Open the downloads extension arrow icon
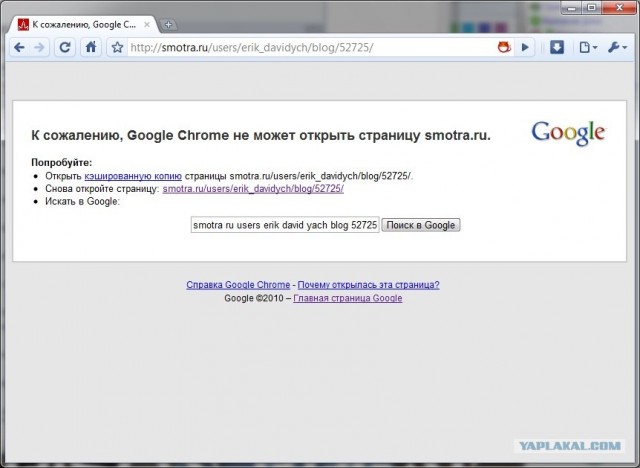The height and width of the screenshot is (468, 640). [557, 47]
